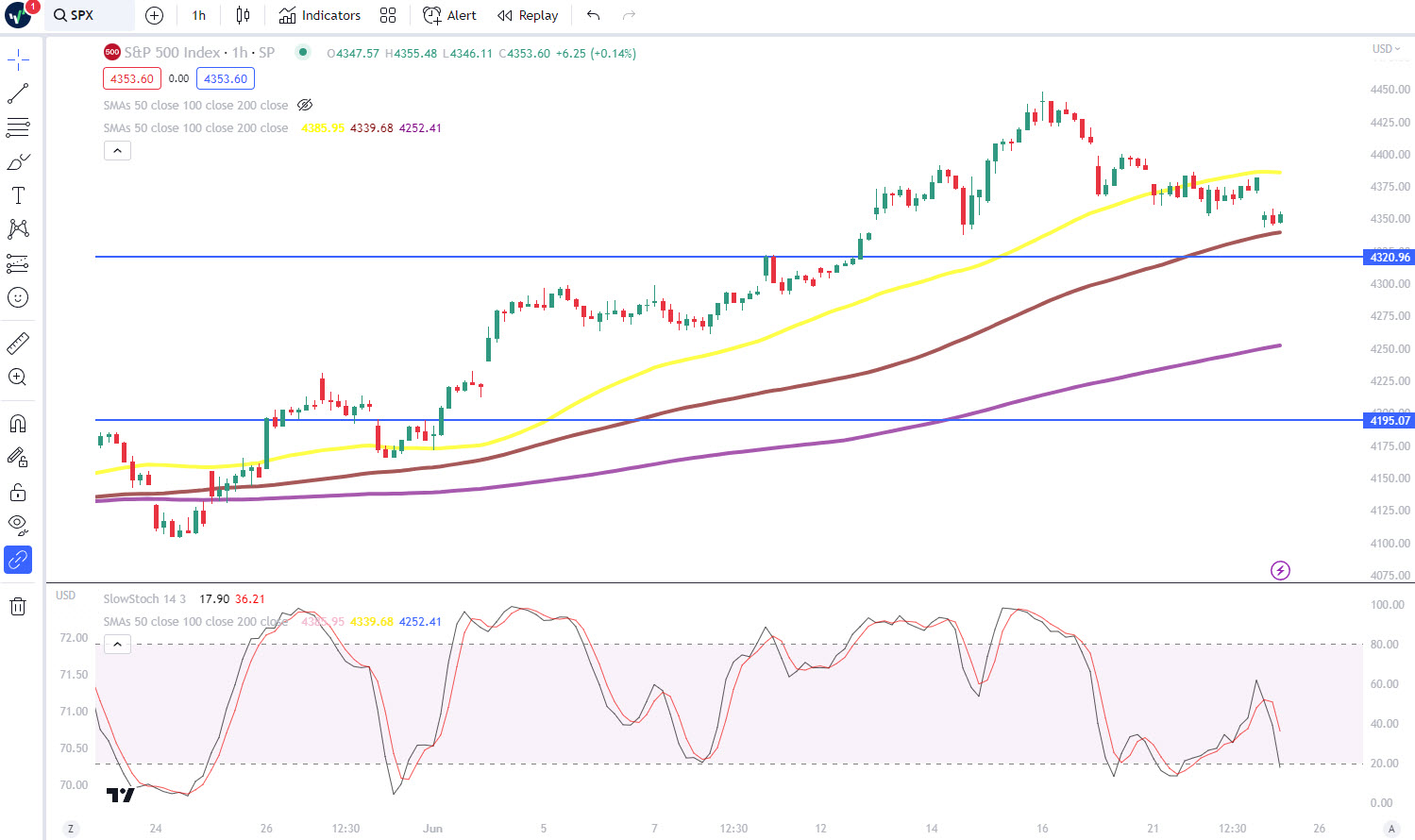Image resolution: width=1415 pixels, height=840 pixels.
Task: Click the green market status dot
Action: click(x=303, y=52)
